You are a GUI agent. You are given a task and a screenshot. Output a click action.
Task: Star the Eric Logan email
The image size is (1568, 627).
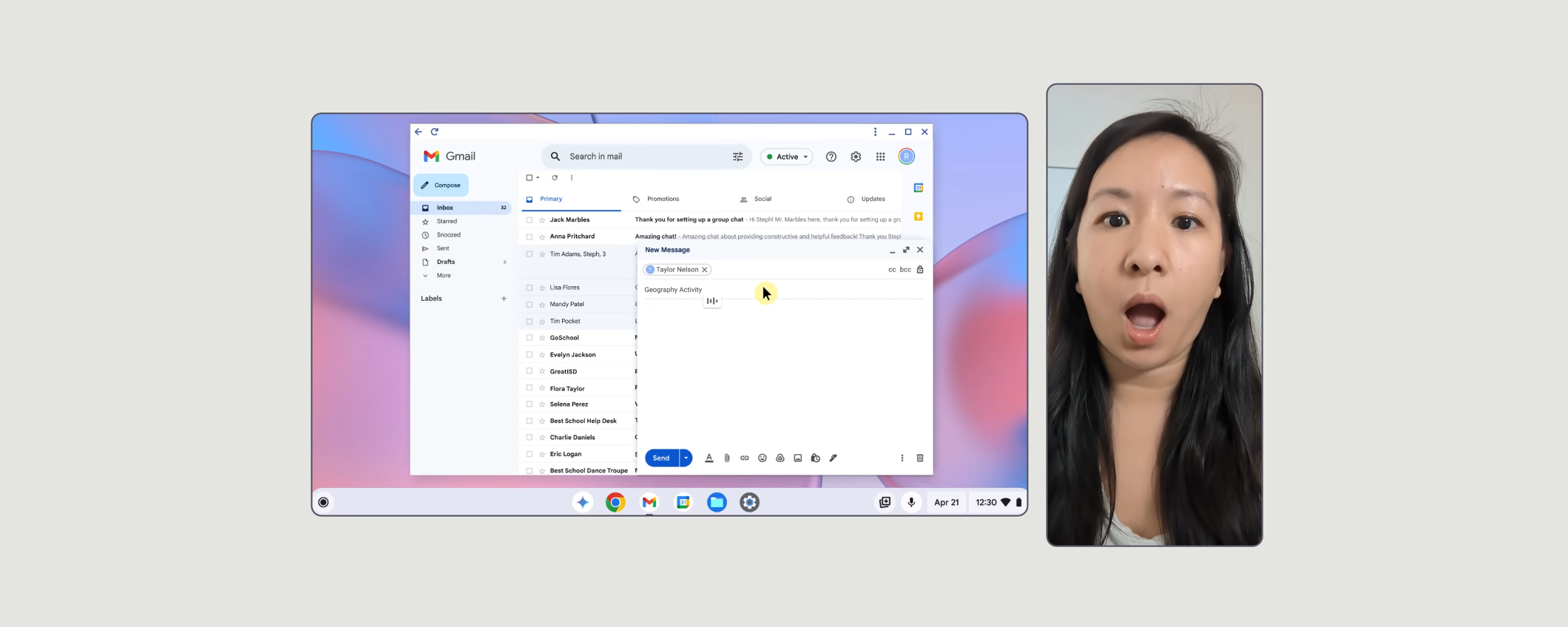pyautogui.click(x=542, y=455)
